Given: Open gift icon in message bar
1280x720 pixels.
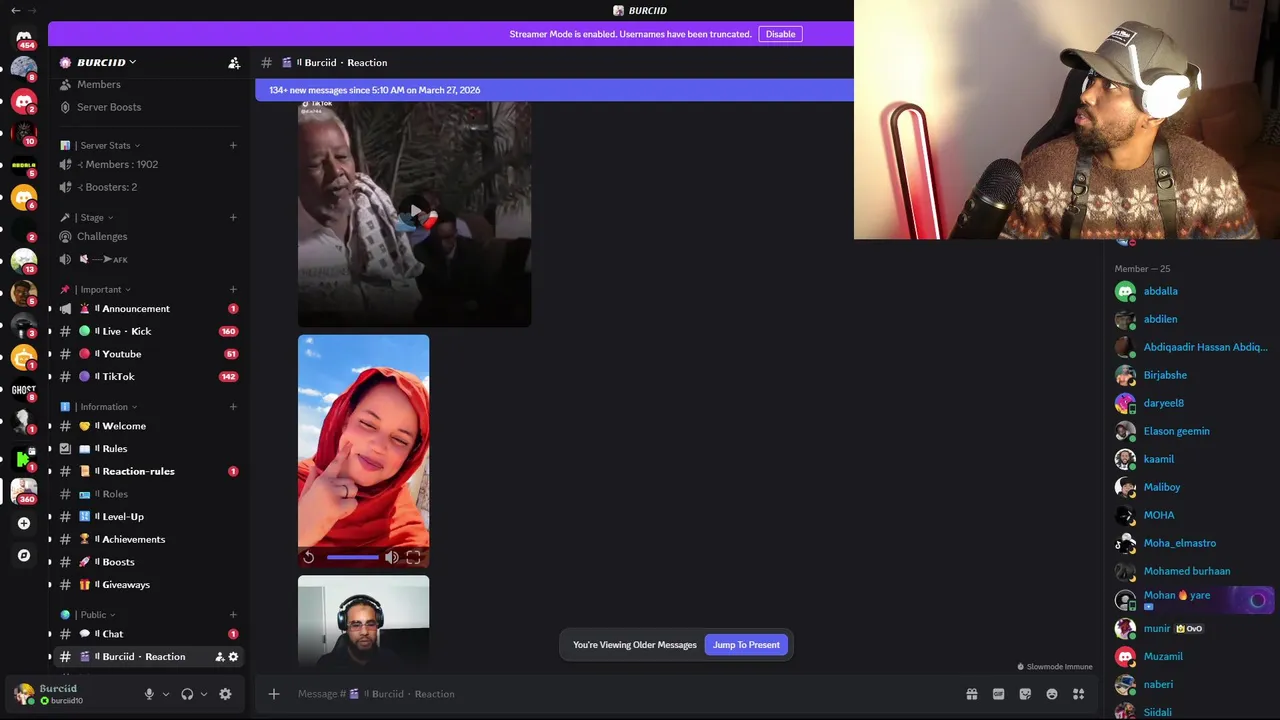Looking at the screenshot, I should (971, 694).
